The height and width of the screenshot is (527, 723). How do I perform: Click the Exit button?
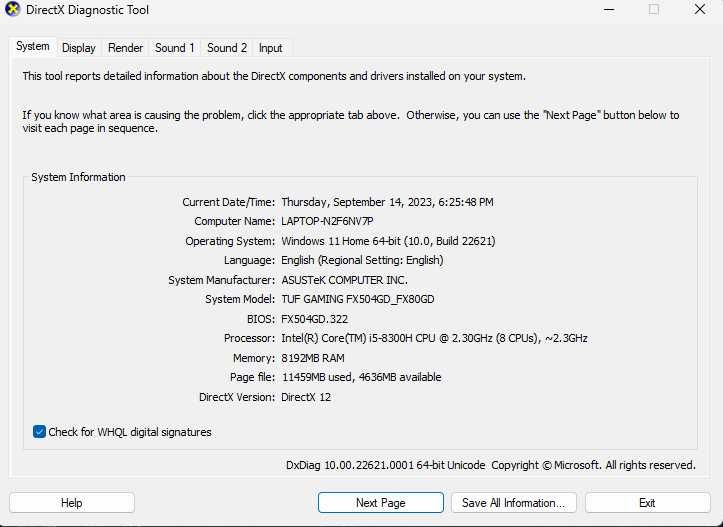[647, 503]
